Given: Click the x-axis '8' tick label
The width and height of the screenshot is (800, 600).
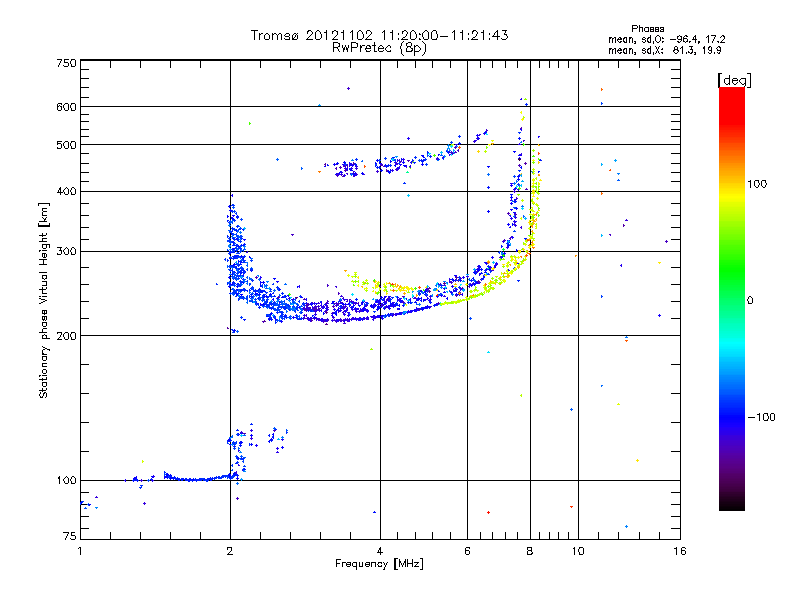Looking at the screenshot, I should [x=530, y=551].
